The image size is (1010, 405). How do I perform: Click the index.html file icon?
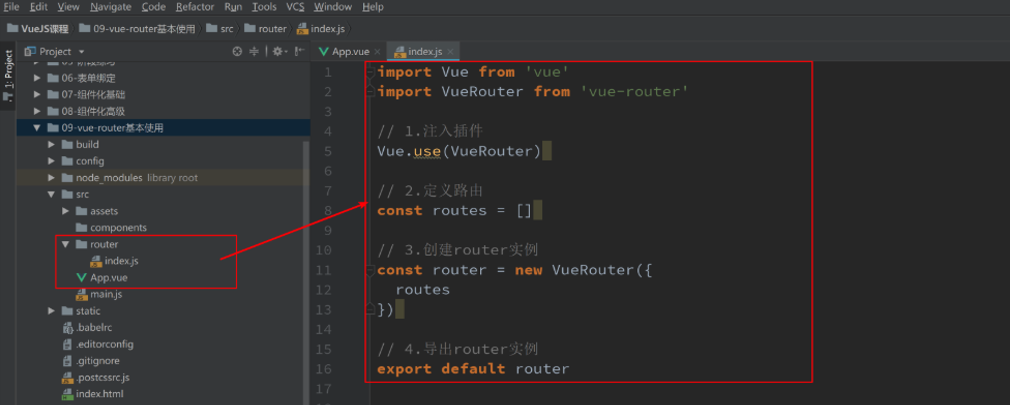(67, 394)
